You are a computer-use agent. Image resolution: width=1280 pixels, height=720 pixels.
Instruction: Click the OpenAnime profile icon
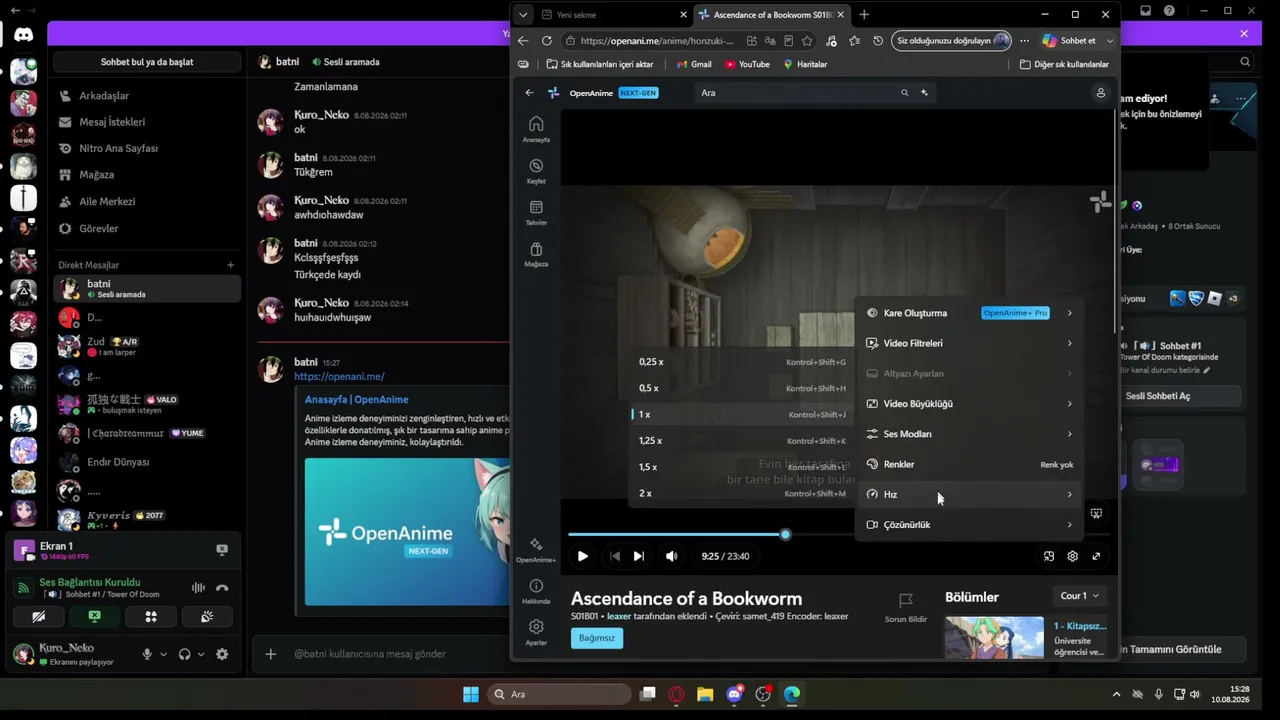[1100, 93]
